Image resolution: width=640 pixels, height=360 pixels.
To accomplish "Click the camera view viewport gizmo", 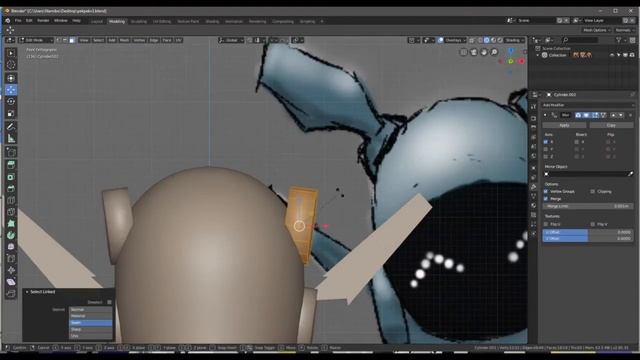I will coord(474,52).
